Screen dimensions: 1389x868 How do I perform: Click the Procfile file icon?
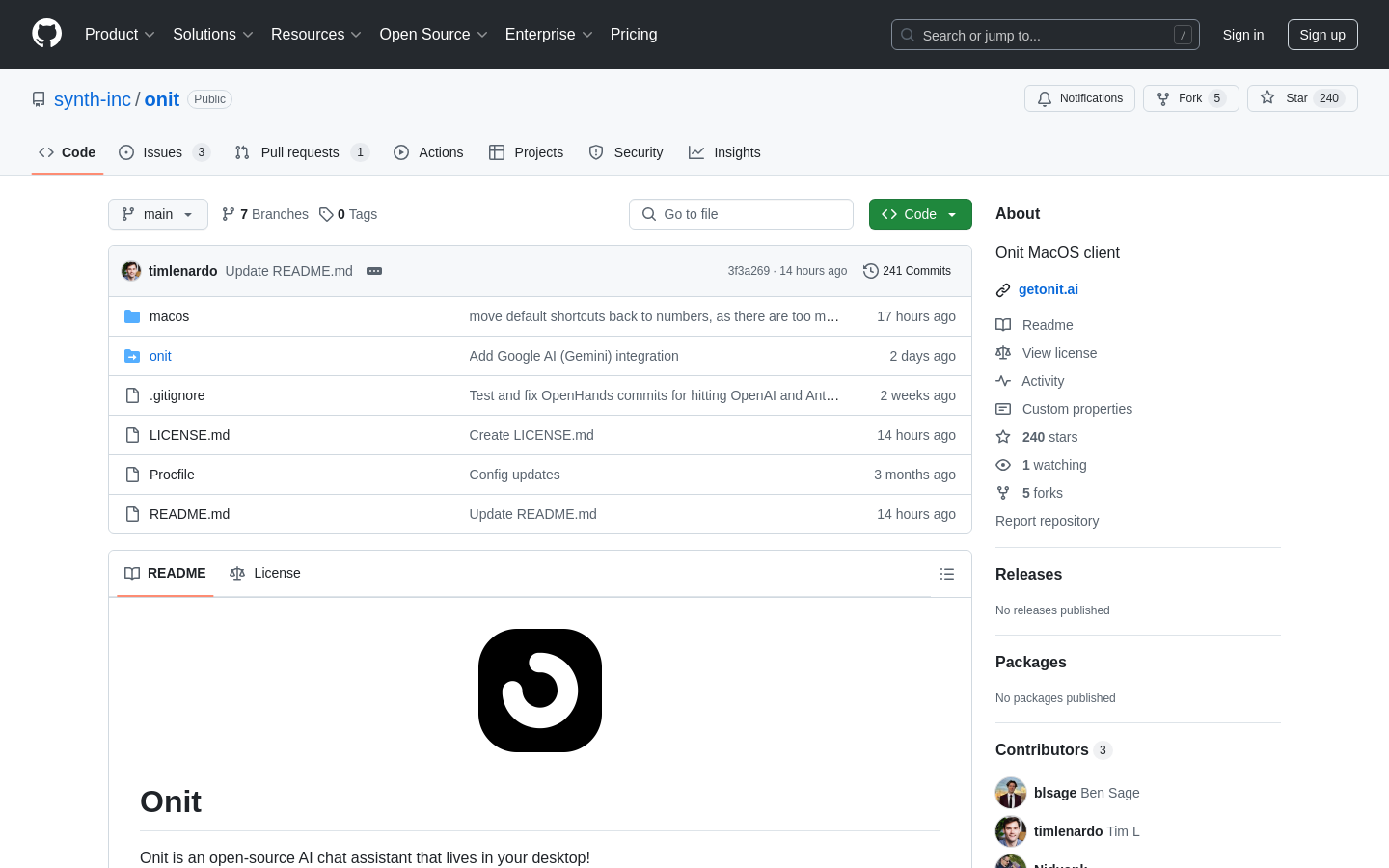(x=132, y=475)
